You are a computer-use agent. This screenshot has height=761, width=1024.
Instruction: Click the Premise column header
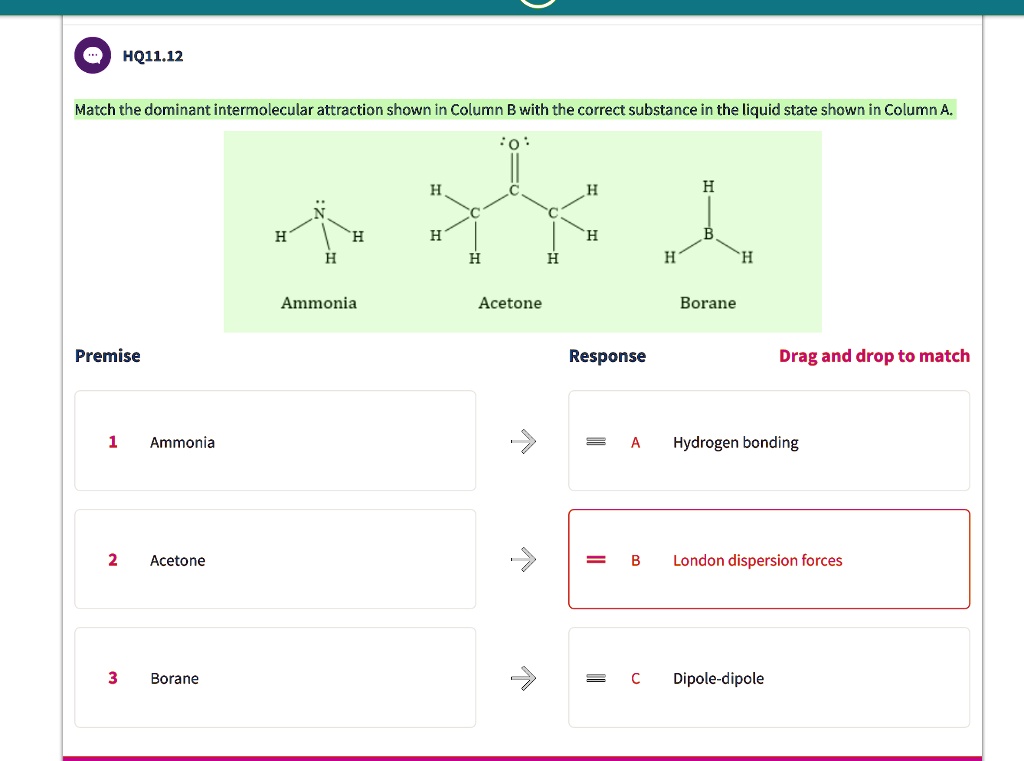coord(107,355)
